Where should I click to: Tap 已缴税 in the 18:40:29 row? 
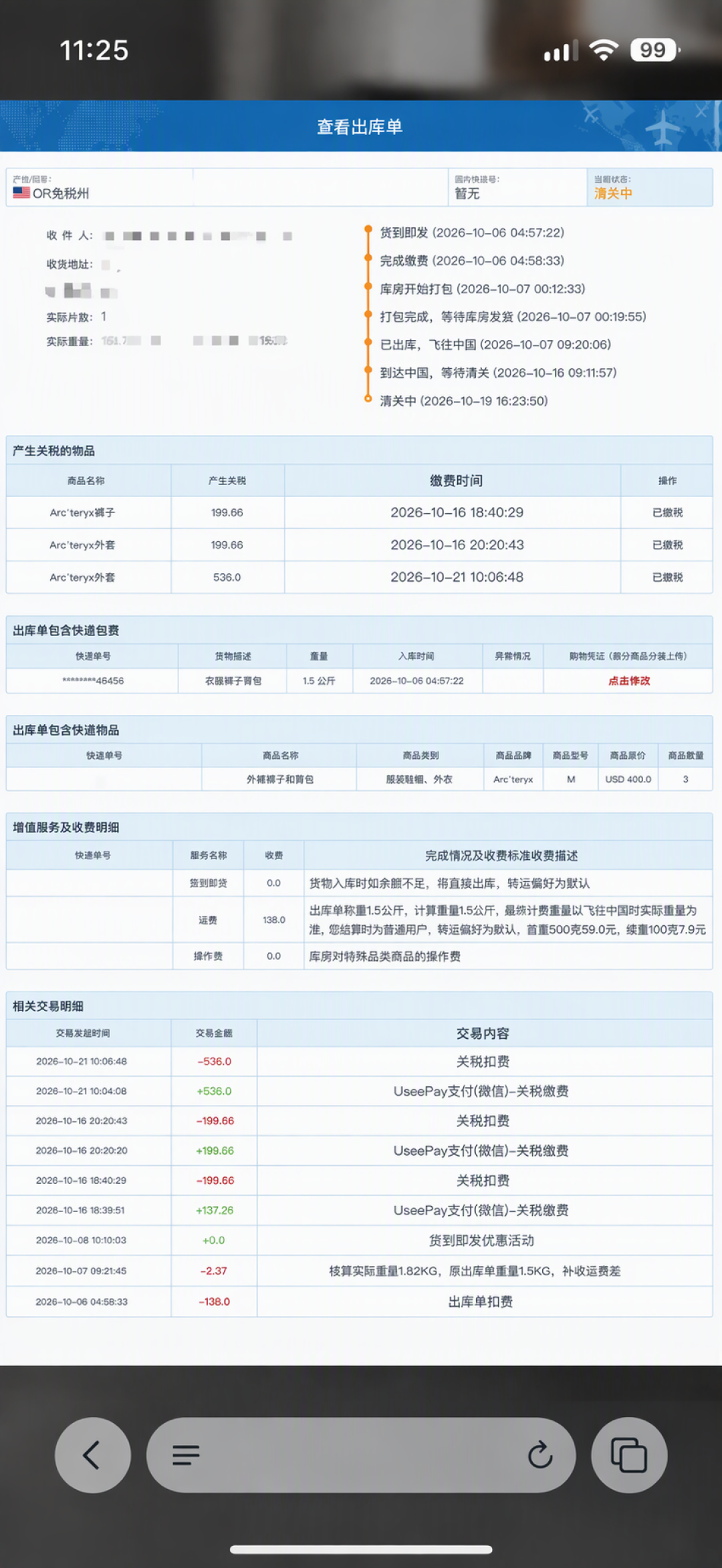(667, 512)
